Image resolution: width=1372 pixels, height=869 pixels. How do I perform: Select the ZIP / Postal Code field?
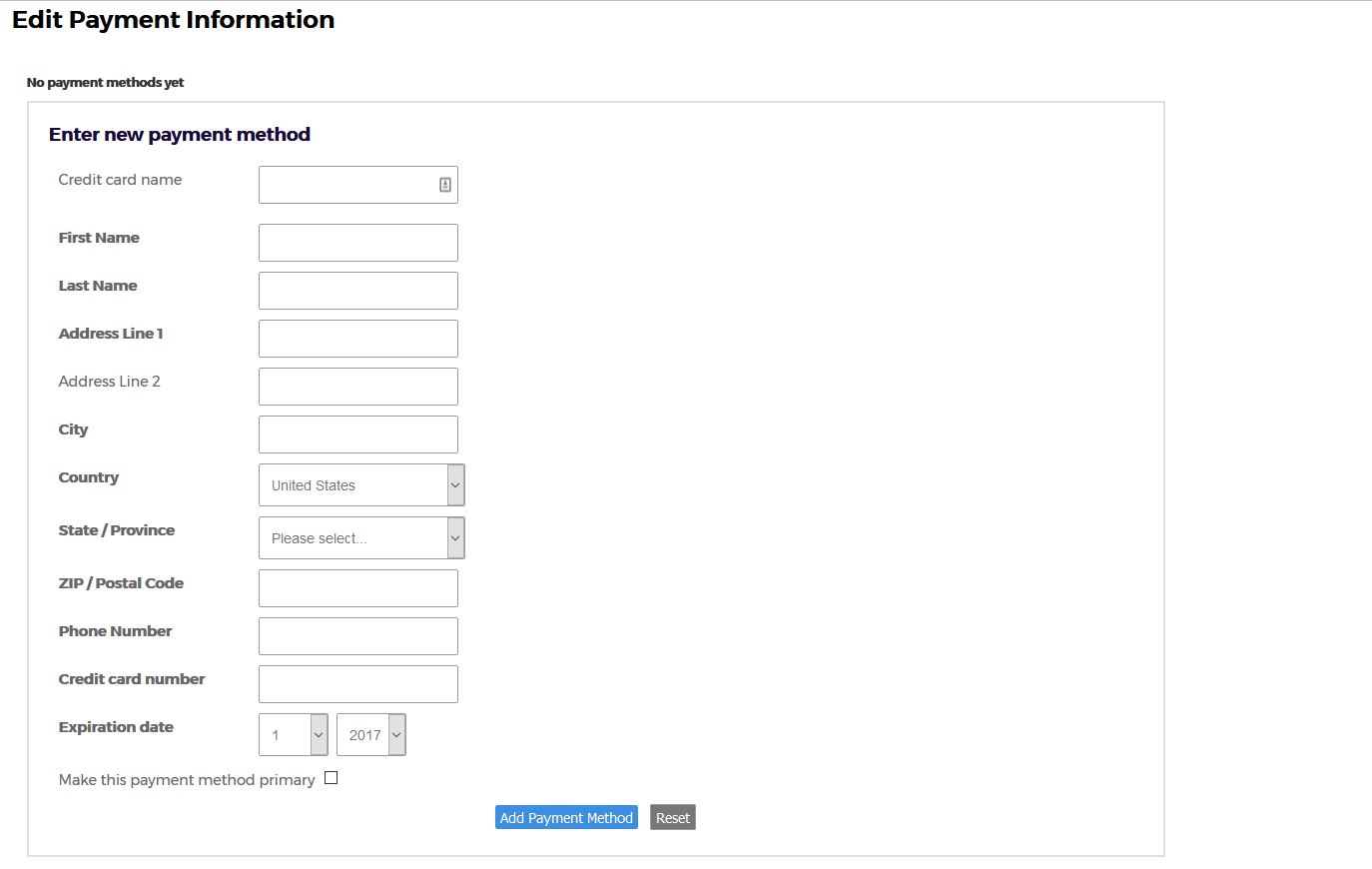tap(357, 588)
